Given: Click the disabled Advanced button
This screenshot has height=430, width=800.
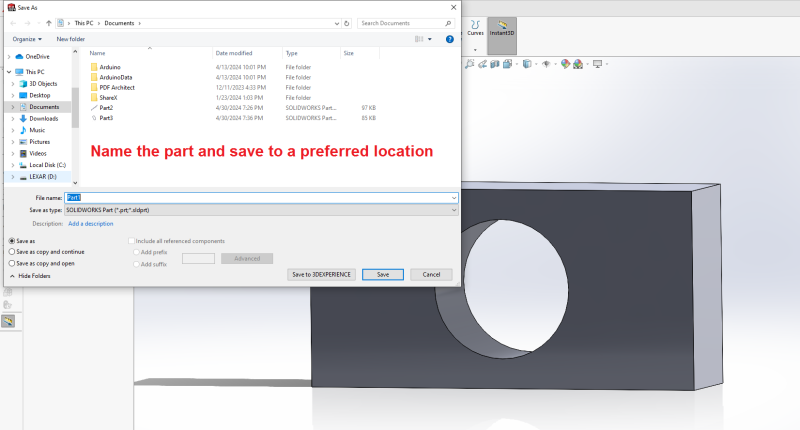Looking at the screenshot, I should click(247, 259).
